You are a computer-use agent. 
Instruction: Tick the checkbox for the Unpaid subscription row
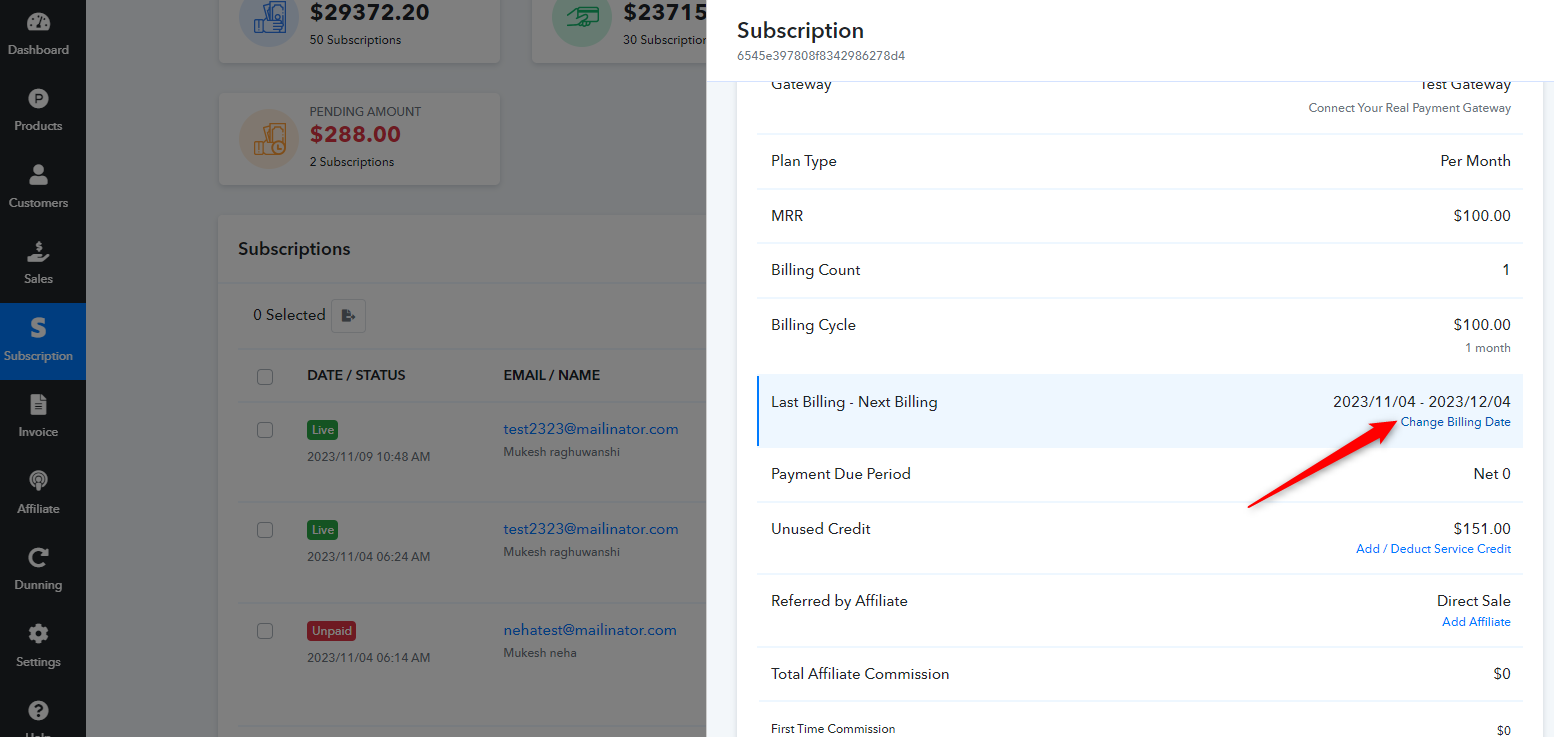(265, 631)
